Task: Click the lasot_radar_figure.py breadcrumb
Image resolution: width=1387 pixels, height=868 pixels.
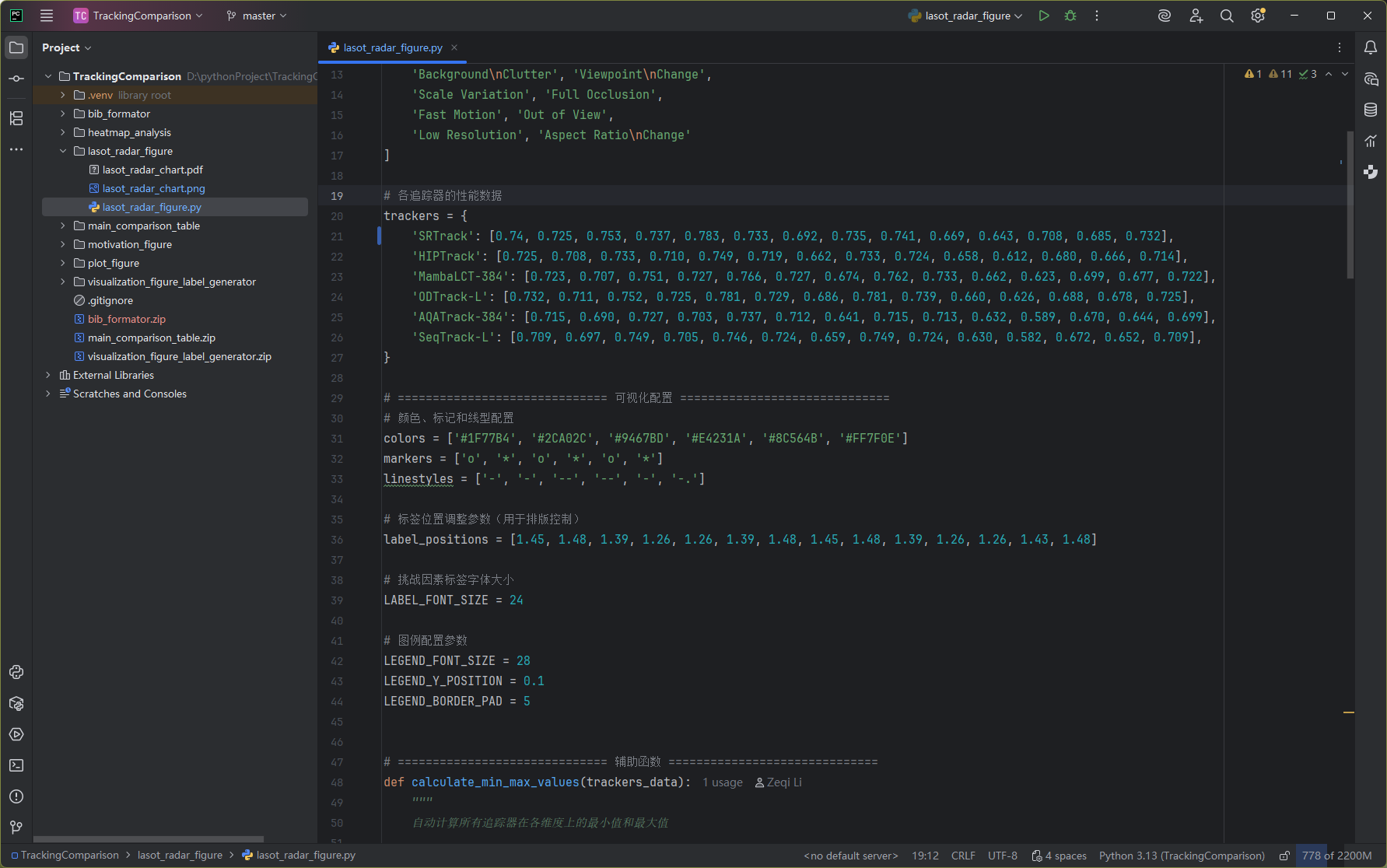Action: coord(299,856)
